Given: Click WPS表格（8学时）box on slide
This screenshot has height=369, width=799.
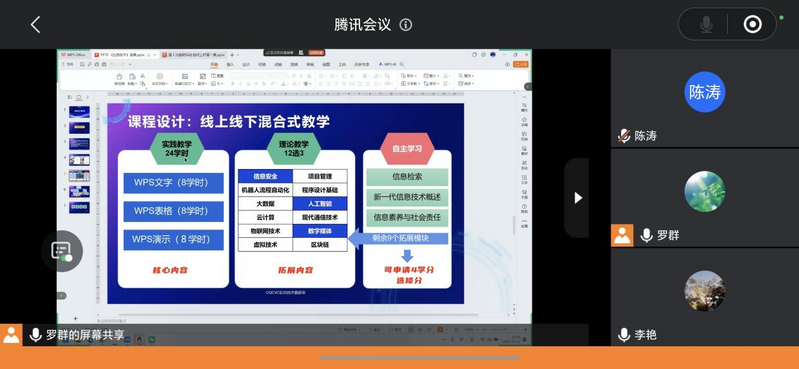Looking at the screenshot, I should pyautogui.click(x=173, y=212).
